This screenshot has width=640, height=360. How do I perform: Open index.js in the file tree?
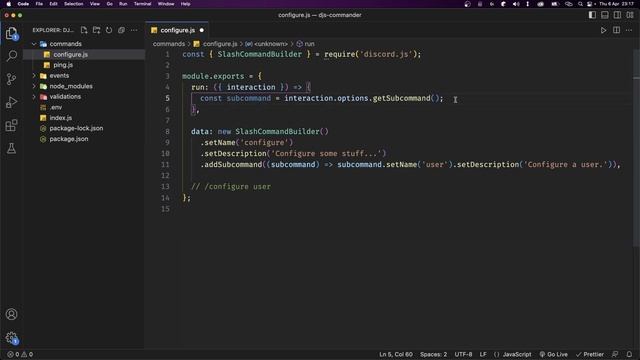point(60,118)
